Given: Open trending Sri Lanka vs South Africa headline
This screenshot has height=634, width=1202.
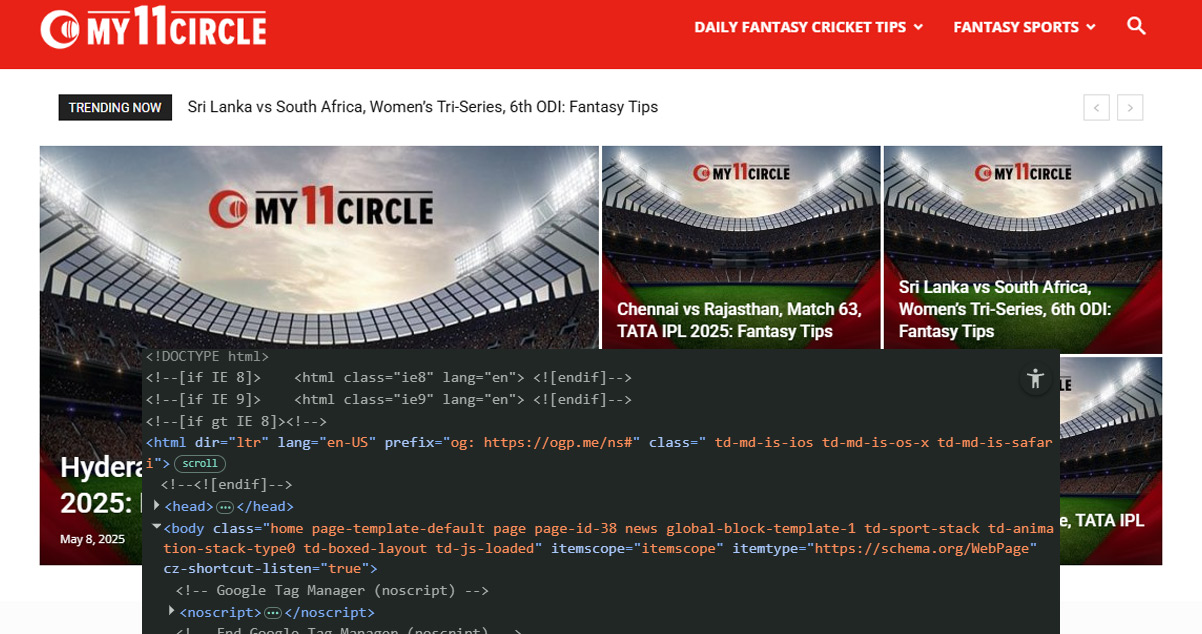Looking at the screenshot, I should (422, 107).
